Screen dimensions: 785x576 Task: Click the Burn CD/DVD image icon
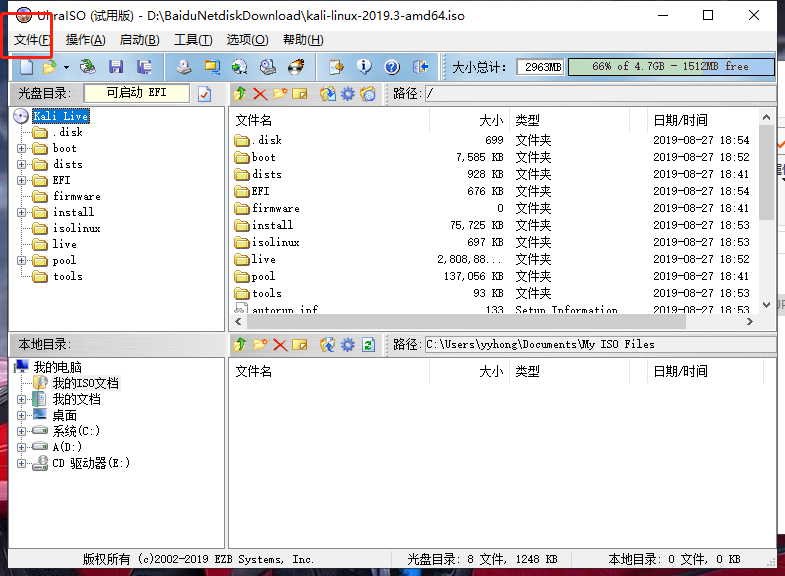296,67
